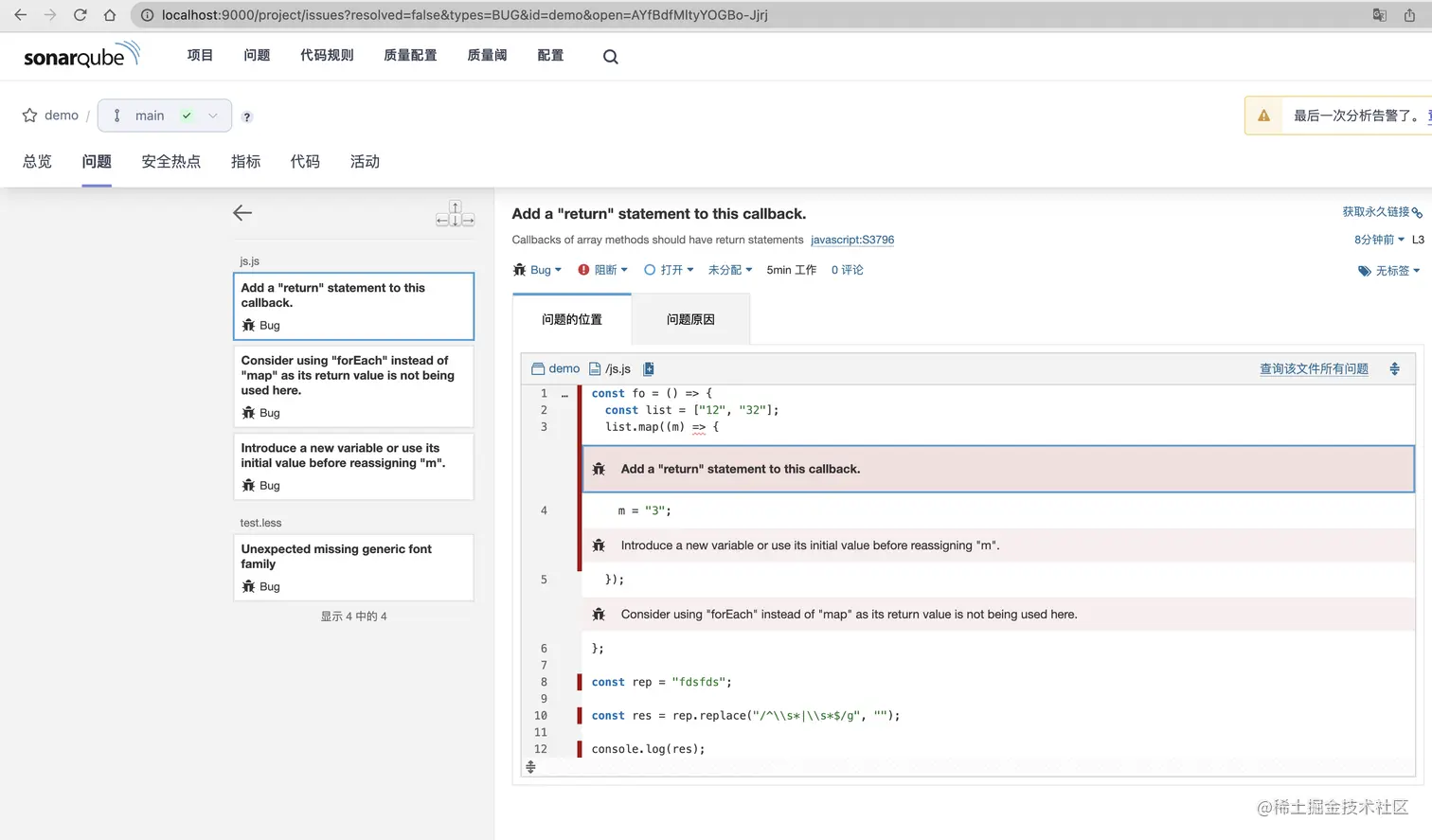This screenshot has height=840, width=1432.
Task: Click the help question mark beside branch selector
Action: point(247,116)
